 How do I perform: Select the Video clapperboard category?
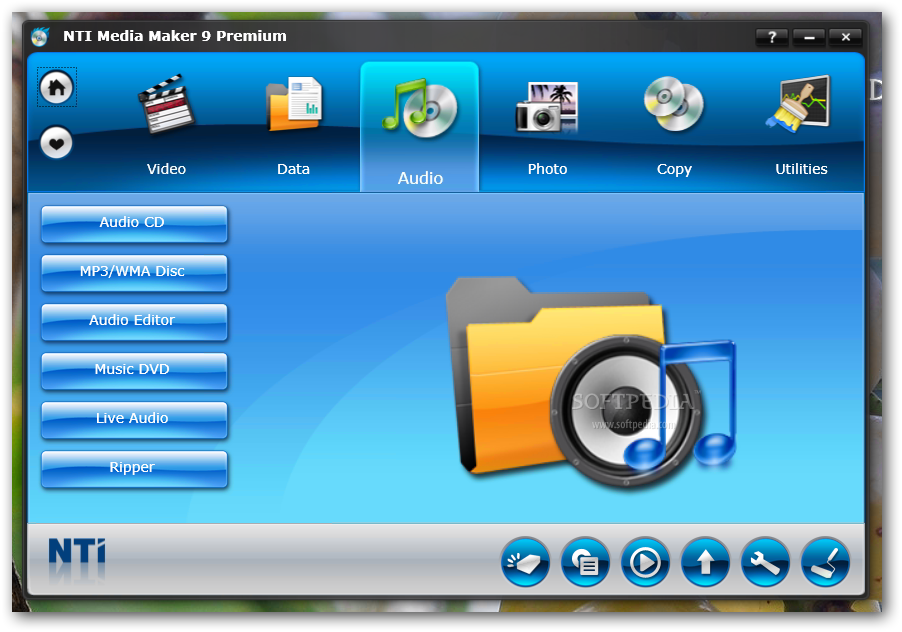pos(166,127)
